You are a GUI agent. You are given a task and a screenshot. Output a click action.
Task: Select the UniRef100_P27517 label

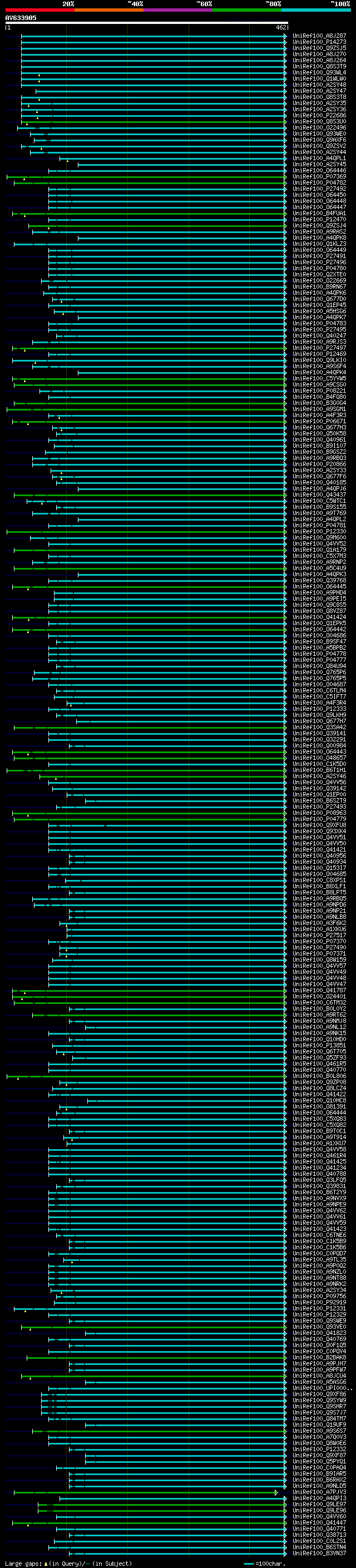[x=319, y=935]
